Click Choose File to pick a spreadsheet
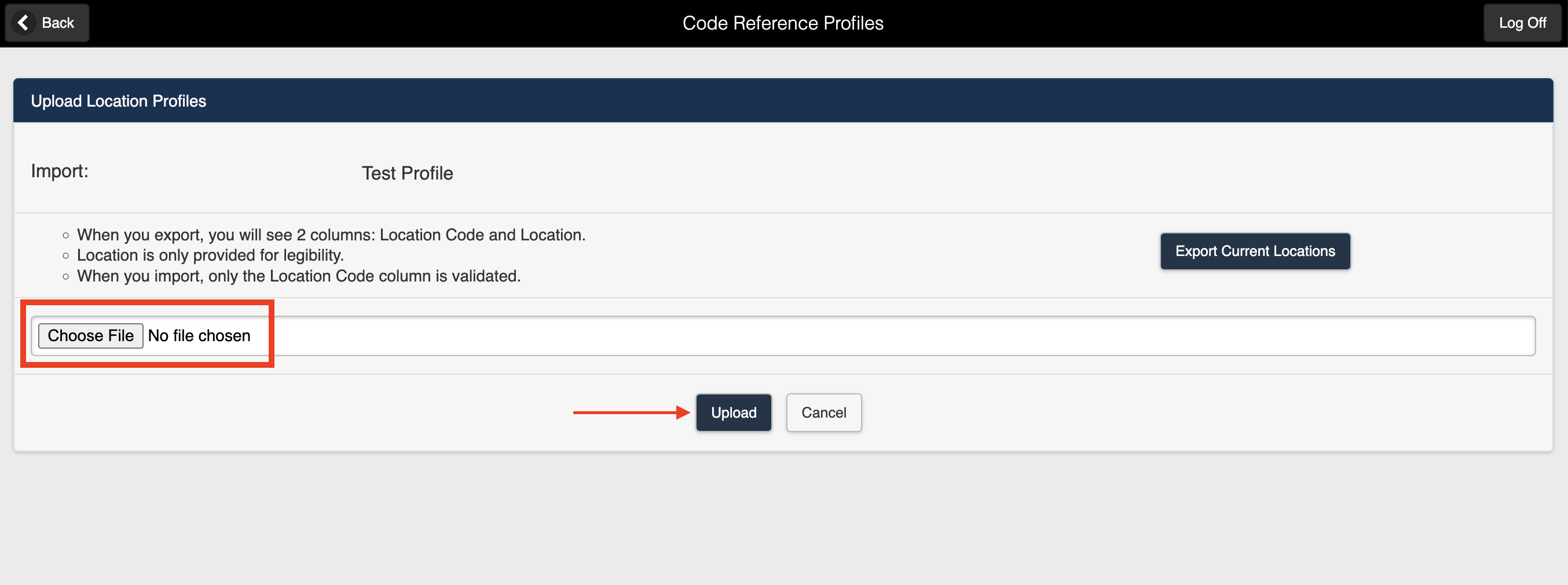Screen dimensions: 1568x585 90,335
